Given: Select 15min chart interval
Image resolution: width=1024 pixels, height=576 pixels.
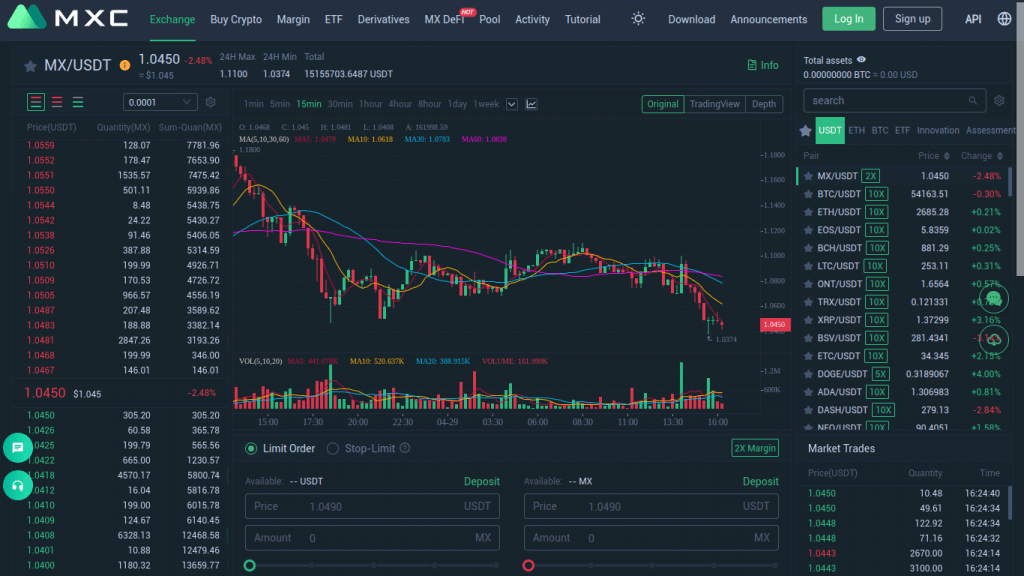Looking at the screenshot, I should pyautogui.click(x=309, y=104).
